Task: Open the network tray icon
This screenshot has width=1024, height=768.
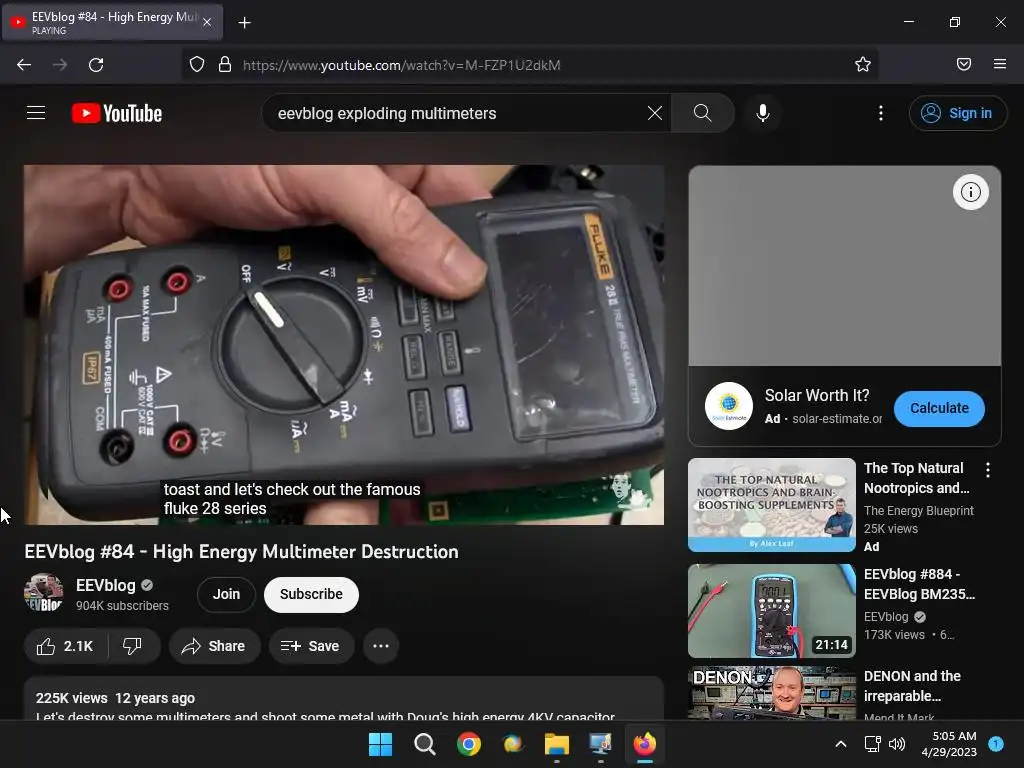Action: click(x=872, y=744)
